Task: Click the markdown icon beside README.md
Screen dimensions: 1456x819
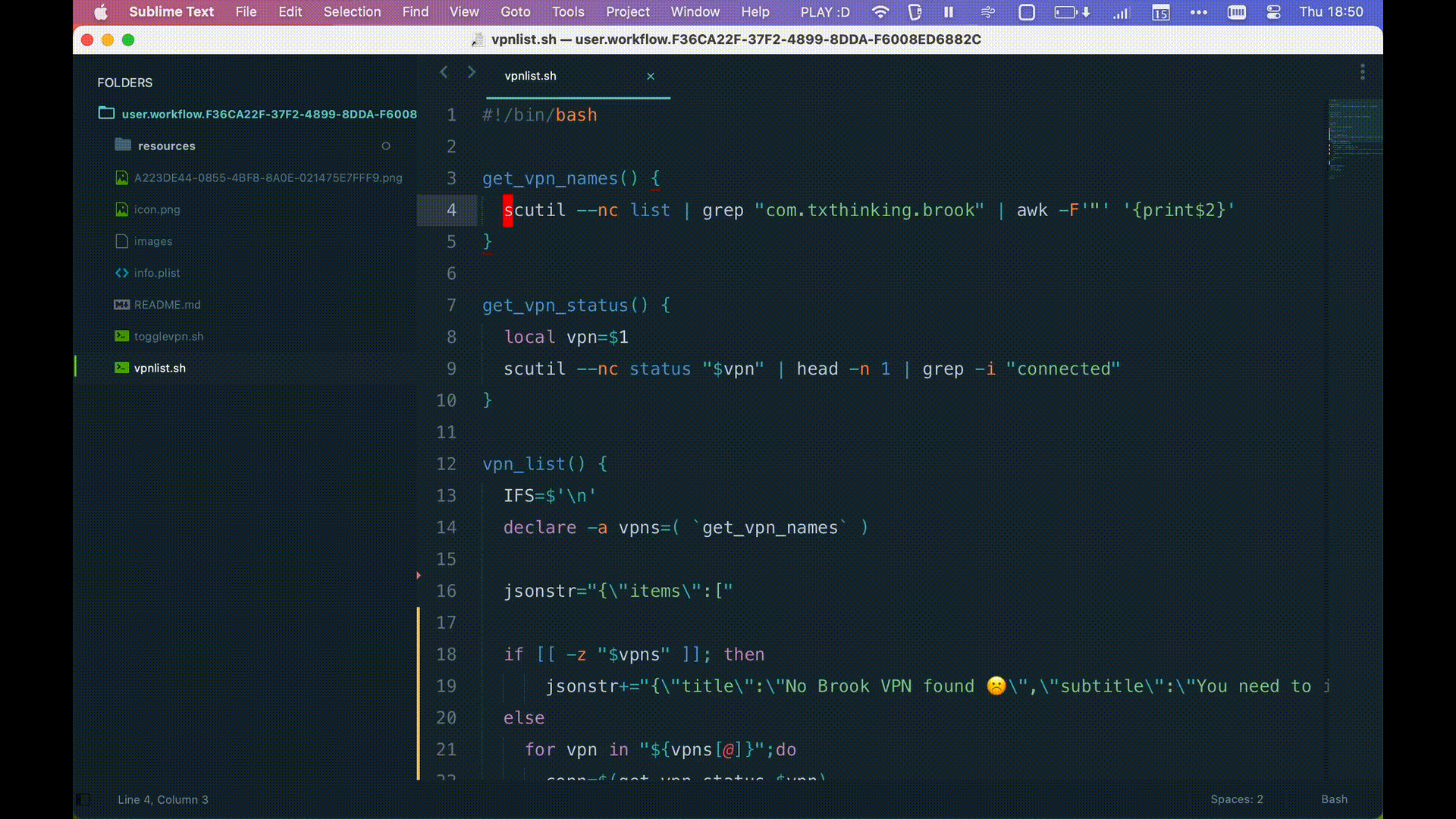Action: pos(121,305)
